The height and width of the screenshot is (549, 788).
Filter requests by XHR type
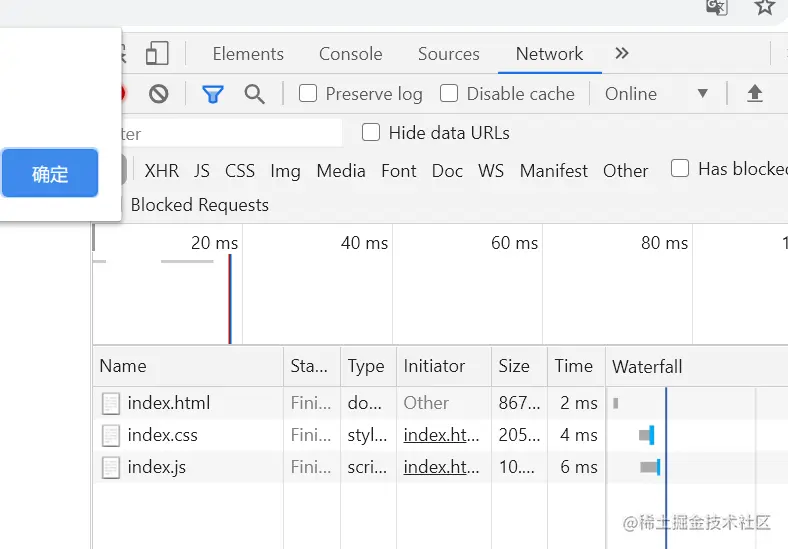[162, 171]
